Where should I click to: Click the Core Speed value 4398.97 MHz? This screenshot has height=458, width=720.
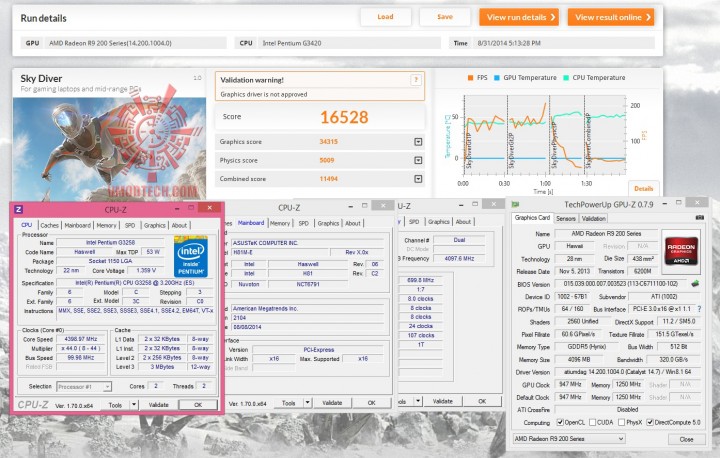coord(80,339)
